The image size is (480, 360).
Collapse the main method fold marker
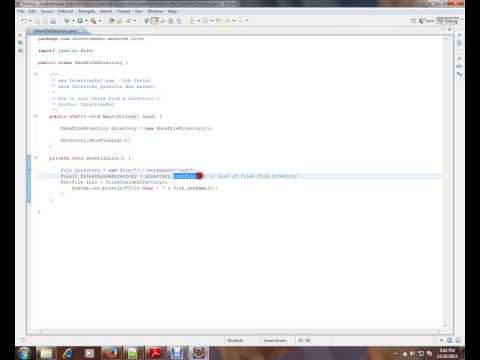point(36,116)
